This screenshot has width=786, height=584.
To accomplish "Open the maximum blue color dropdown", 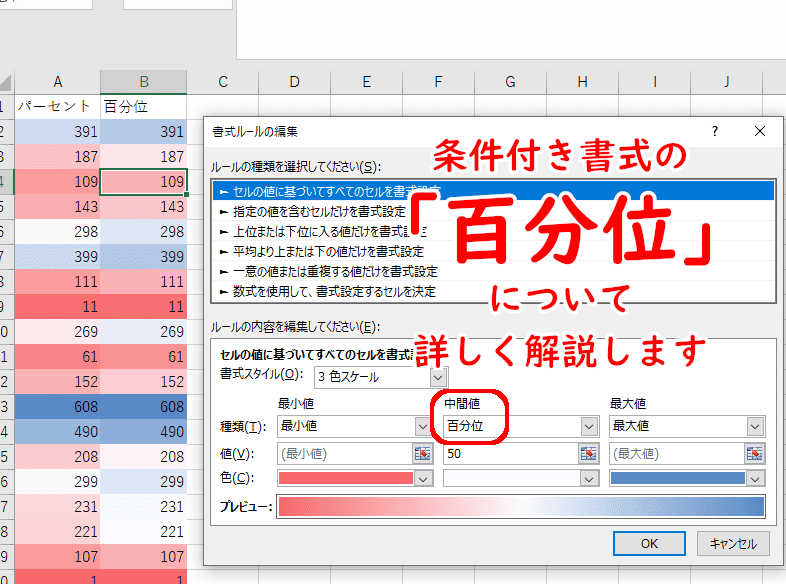I will coord(755,479).
